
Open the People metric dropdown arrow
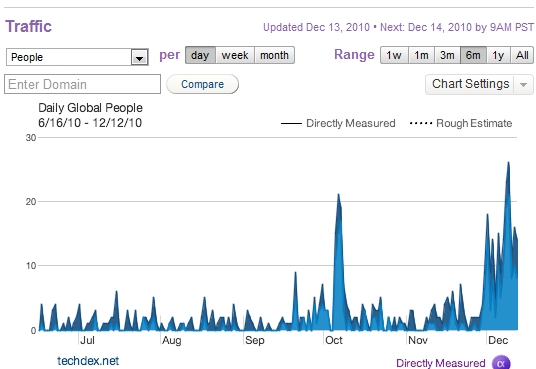(x=139, y=57)
